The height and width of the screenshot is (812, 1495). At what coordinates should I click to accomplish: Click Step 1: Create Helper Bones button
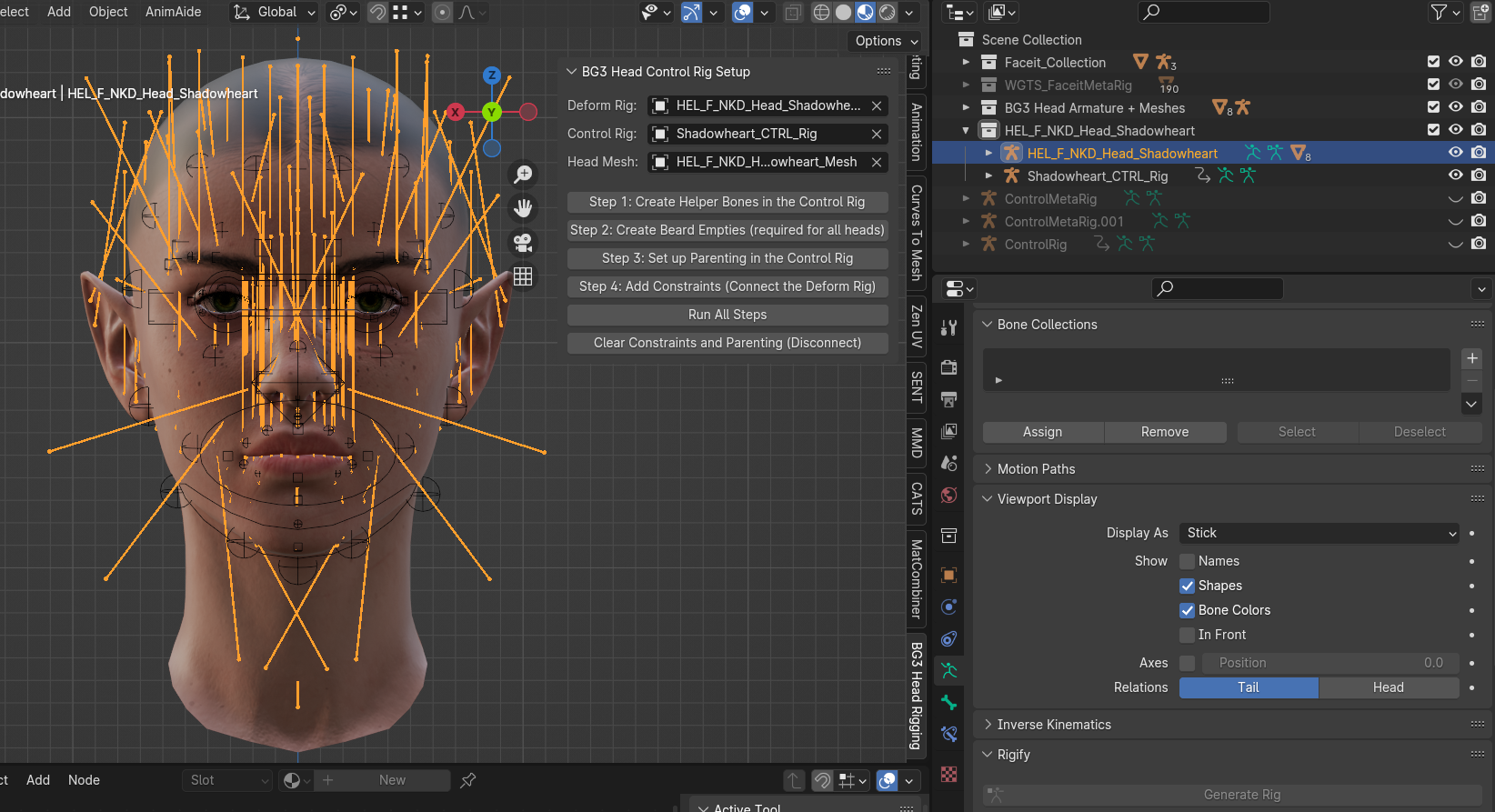coord(727,202)
